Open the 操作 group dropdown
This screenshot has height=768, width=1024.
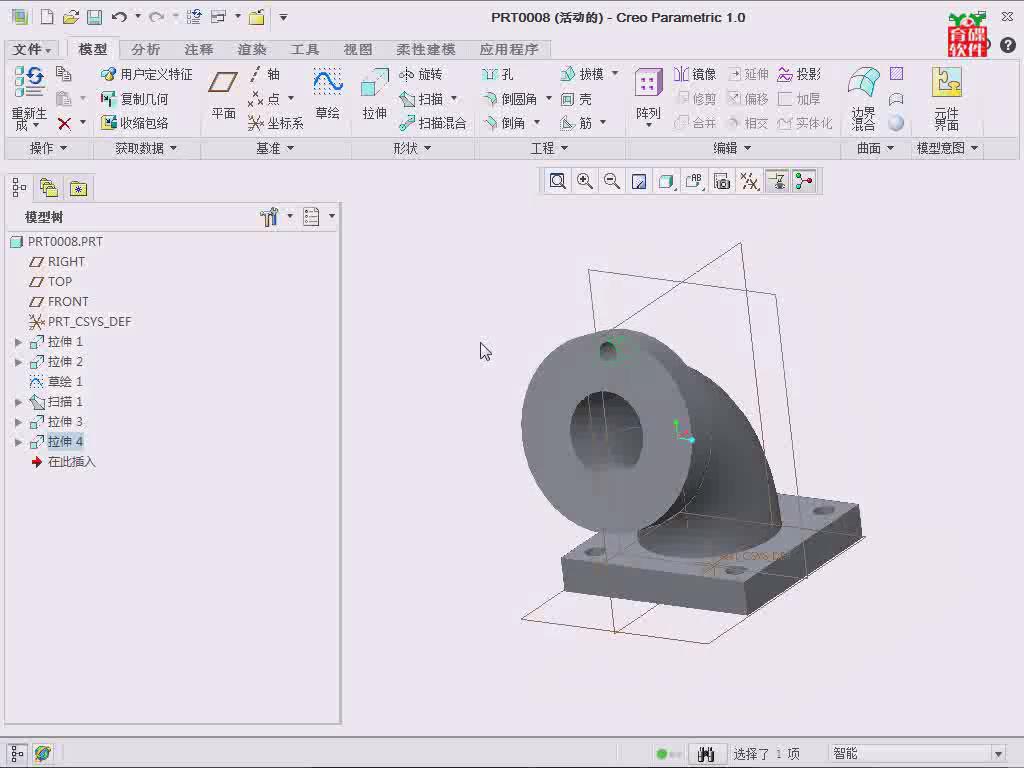click(x=48, y=148)
